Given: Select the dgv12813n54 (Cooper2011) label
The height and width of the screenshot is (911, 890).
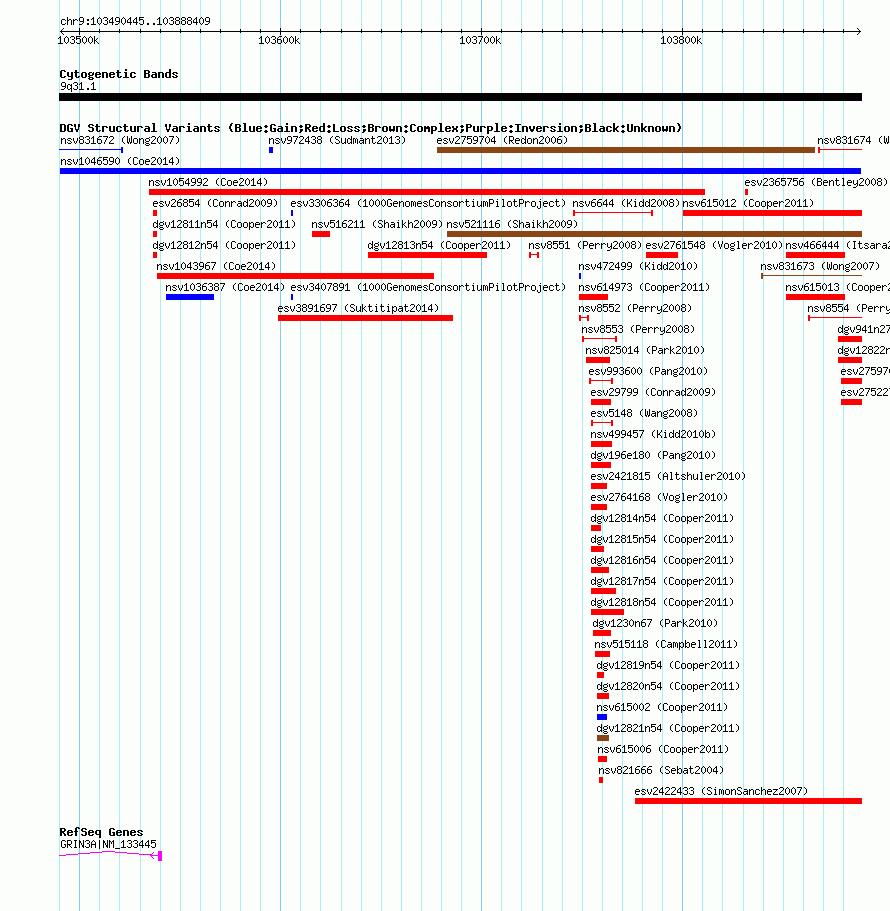Looking at the screenshot, I should pos(439,245).
